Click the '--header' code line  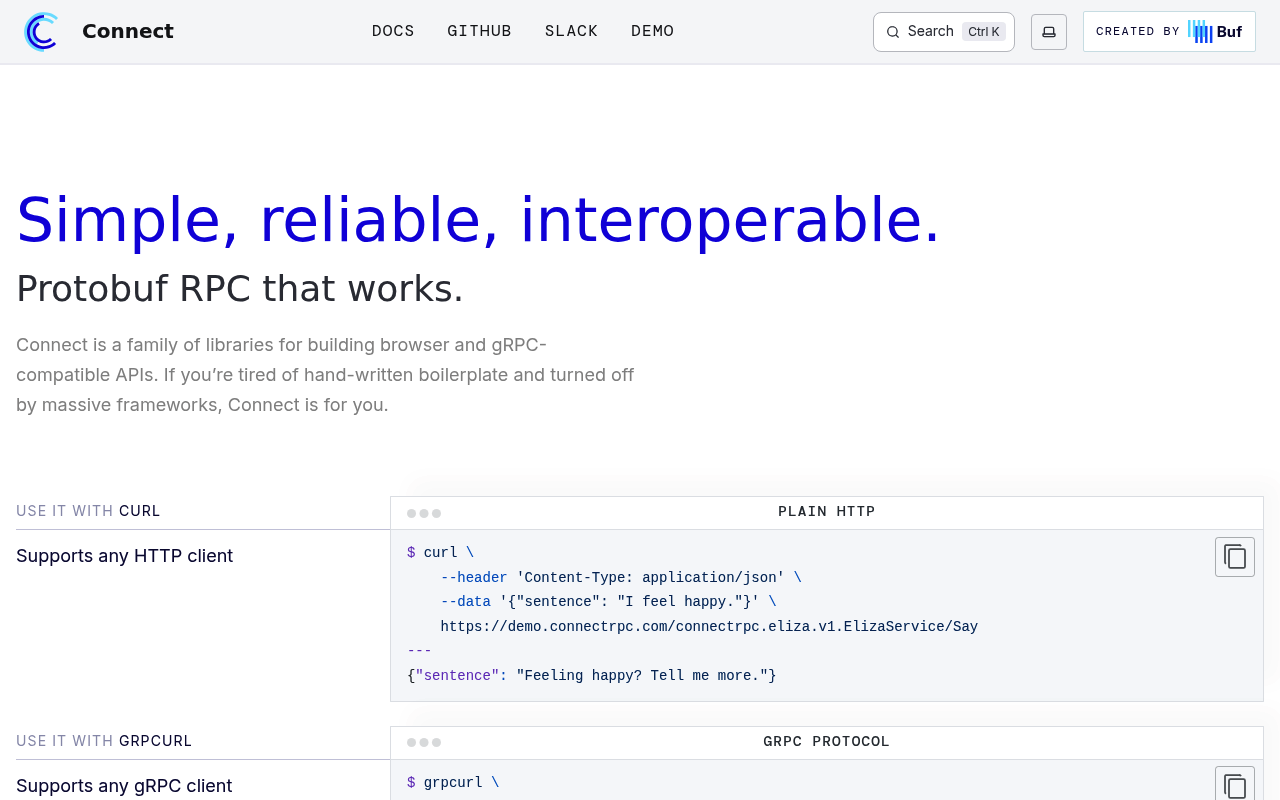621,578
